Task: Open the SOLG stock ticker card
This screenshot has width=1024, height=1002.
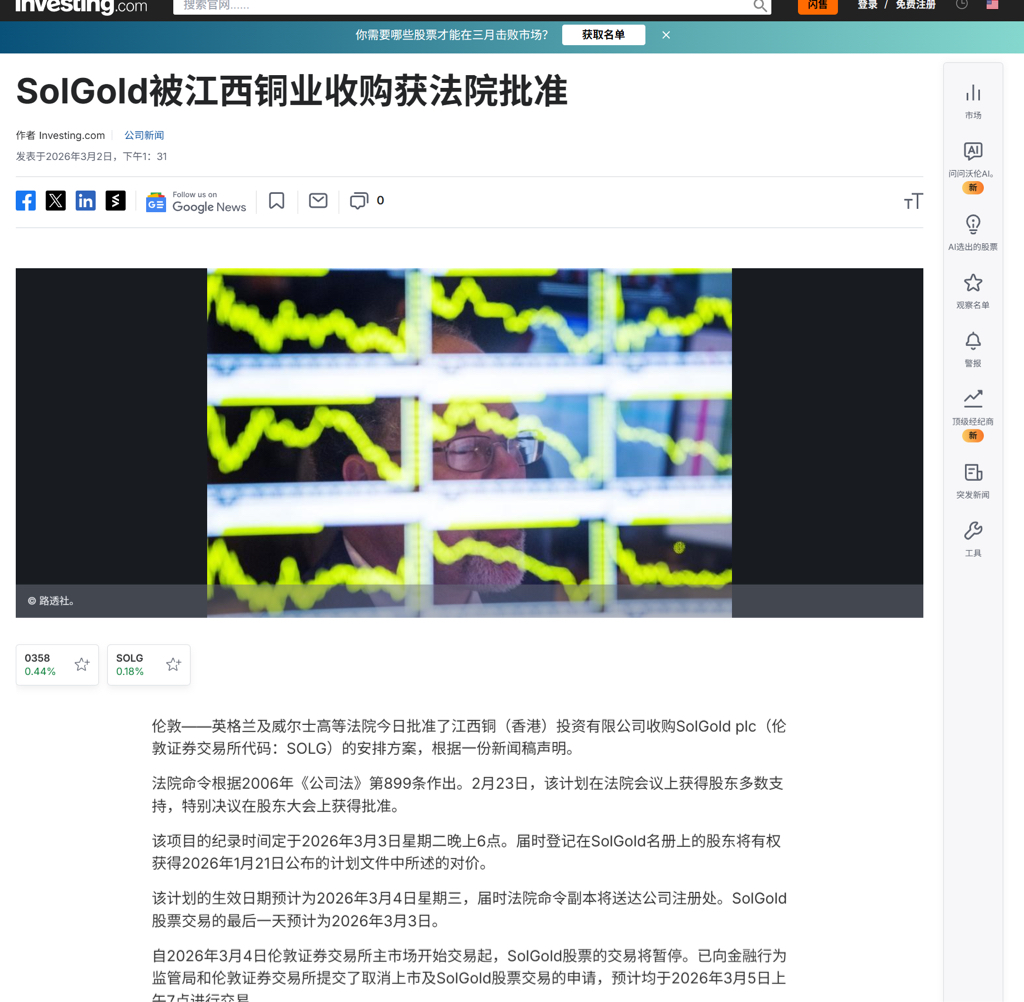Action: (149, 665)
